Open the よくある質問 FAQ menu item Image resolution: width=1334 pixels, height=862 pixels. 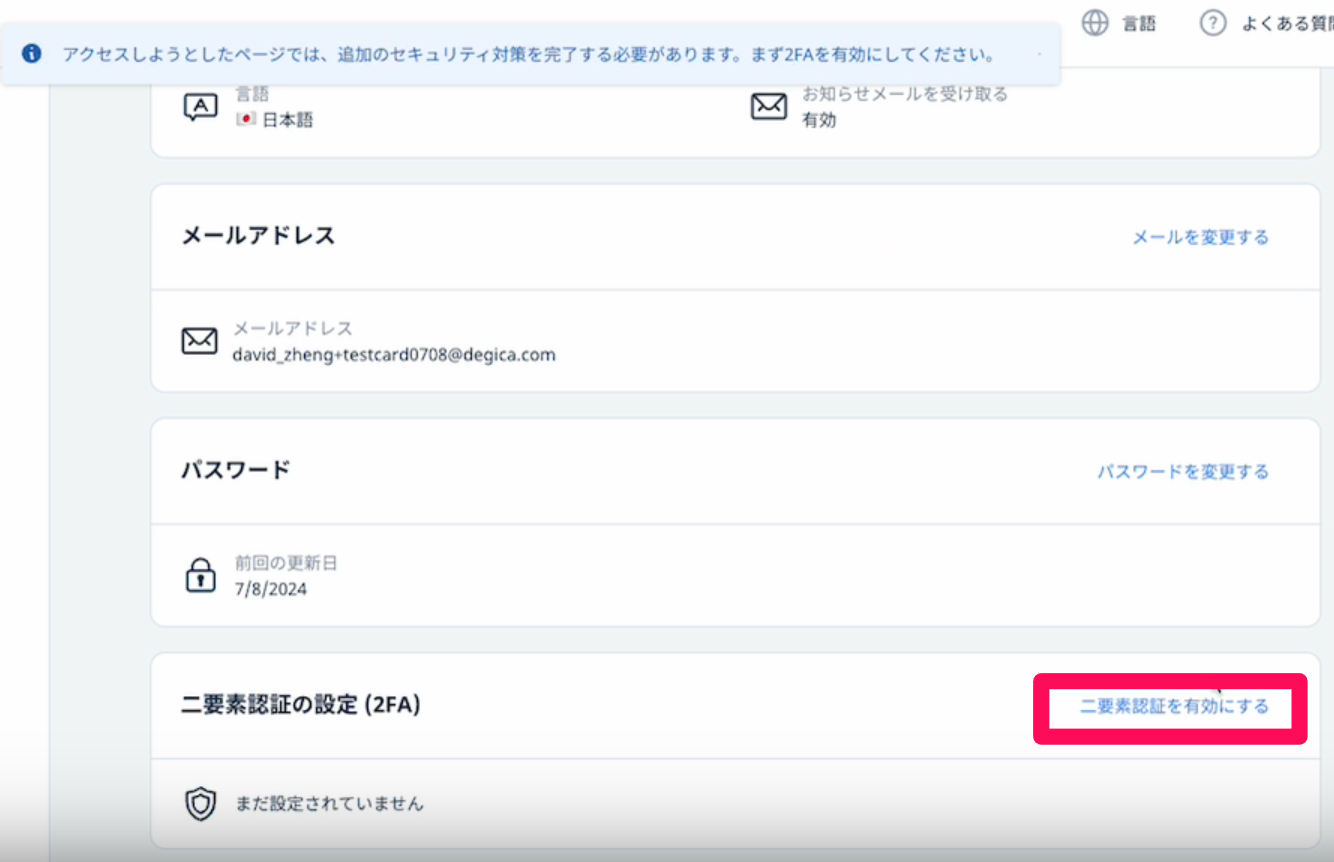(x=1287, y=25)
